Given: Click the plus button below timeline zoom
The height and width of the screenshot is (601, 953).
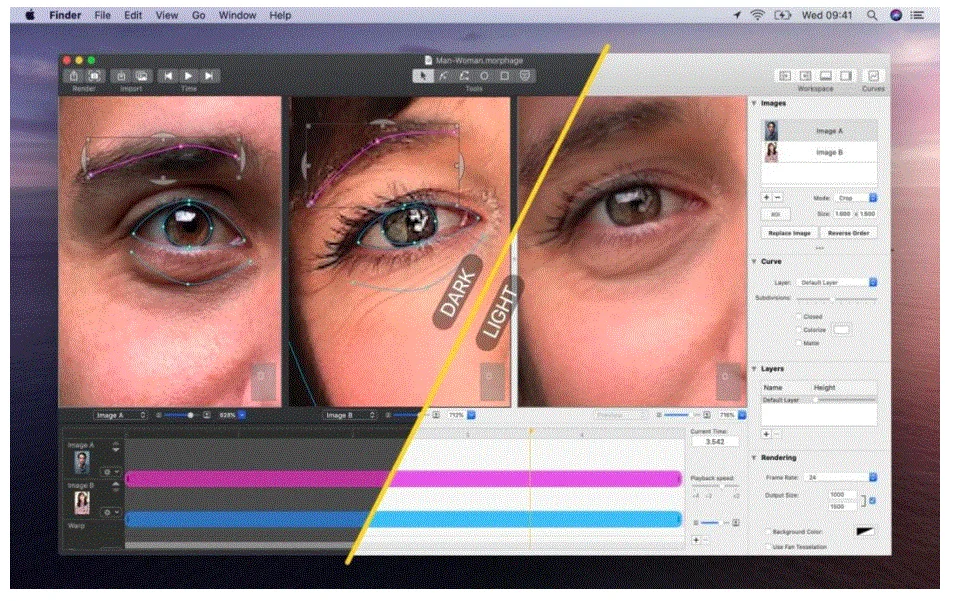Looking at the screenshot, I should point(697,540).
